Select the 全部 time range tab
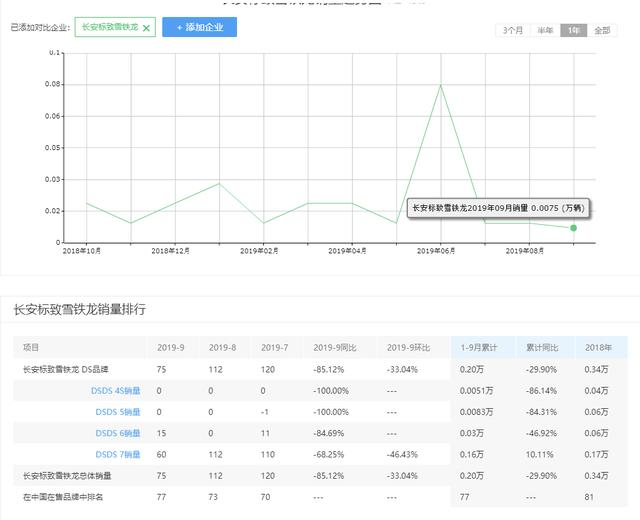 (602, 30)
